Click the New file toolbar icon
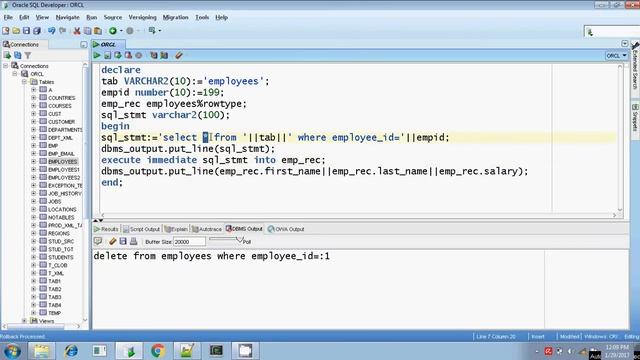The width and height of the screenshot is (640, 360). (x=6, y=31)
